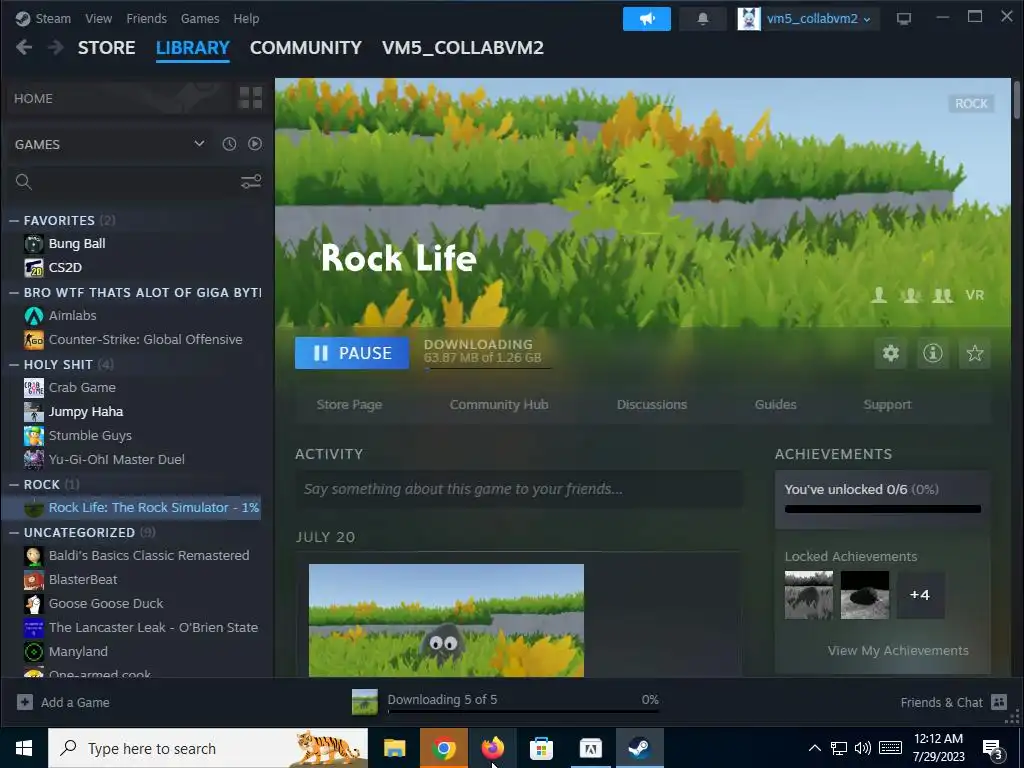
Task: Click the library search magnifier icon
Action: click(24, 182)
